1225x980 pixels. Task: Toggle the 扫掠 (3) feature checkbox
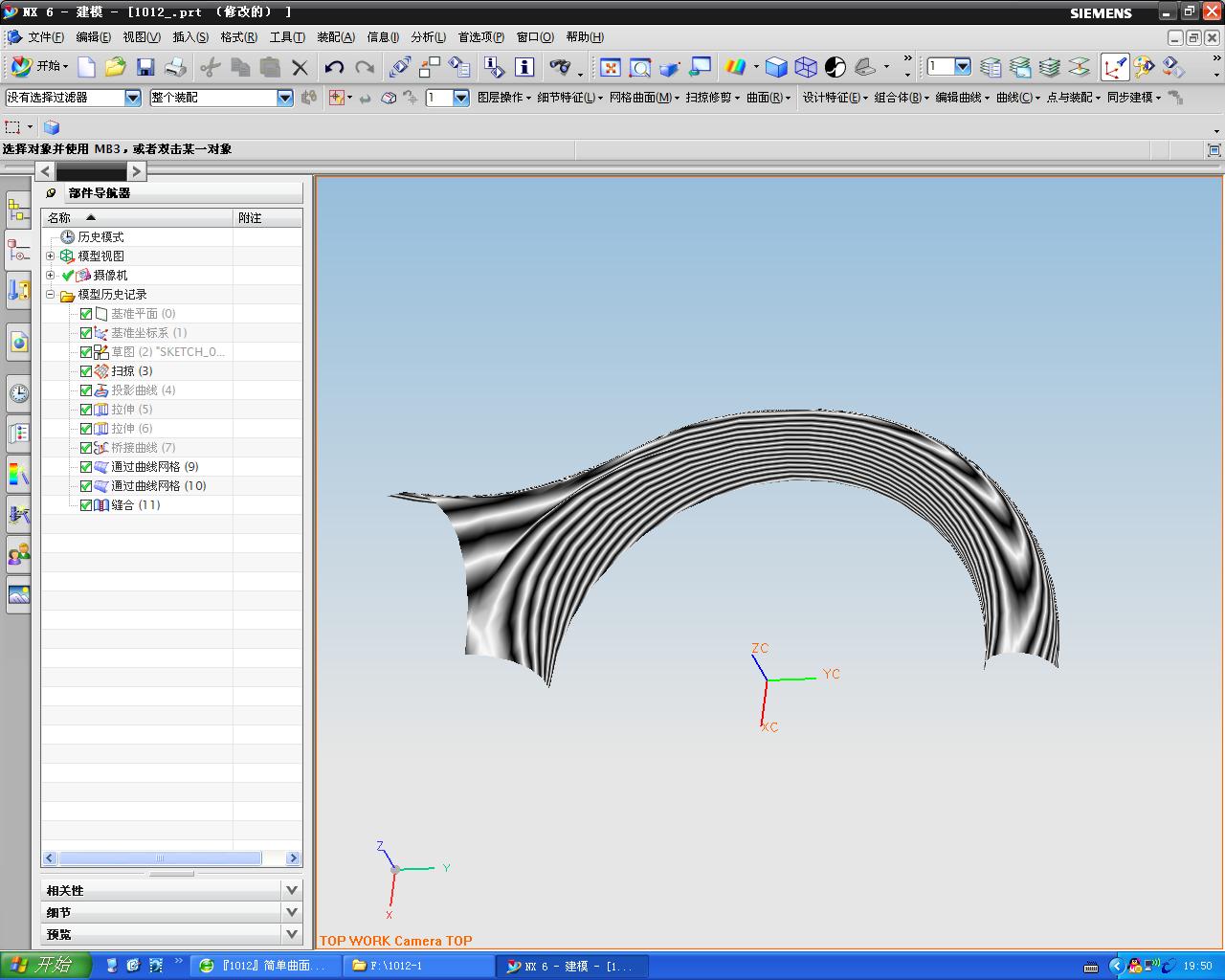coord(86,371)
